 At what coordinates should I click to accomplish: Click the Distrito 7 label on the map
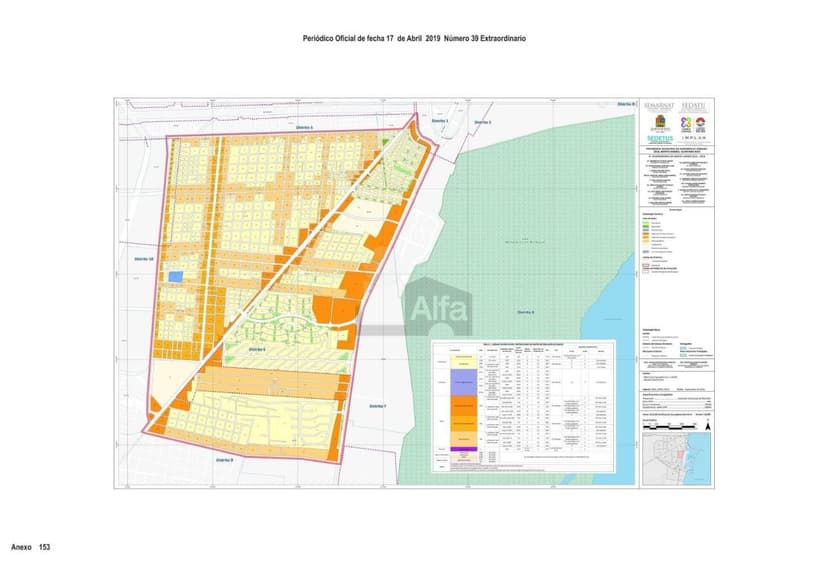point(378,405)
